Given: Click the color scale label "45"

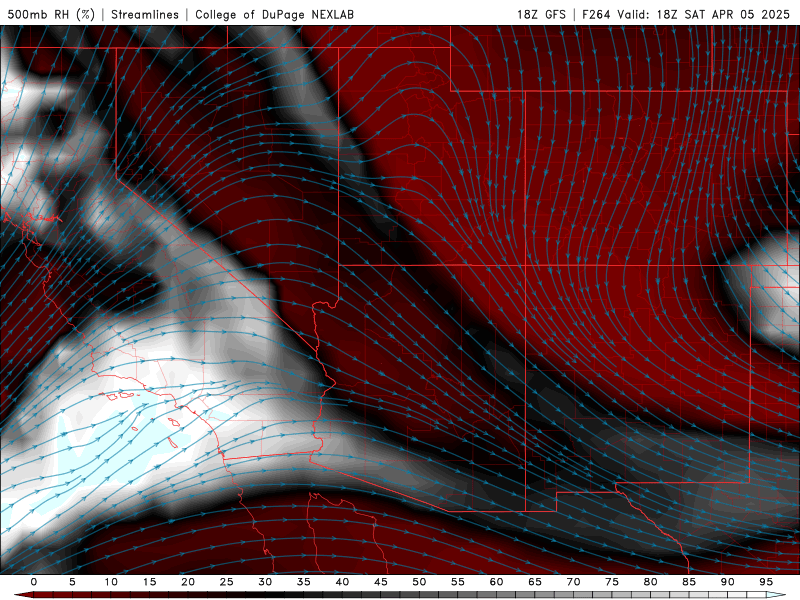Looking at the screenshot, I should [381, 582].
